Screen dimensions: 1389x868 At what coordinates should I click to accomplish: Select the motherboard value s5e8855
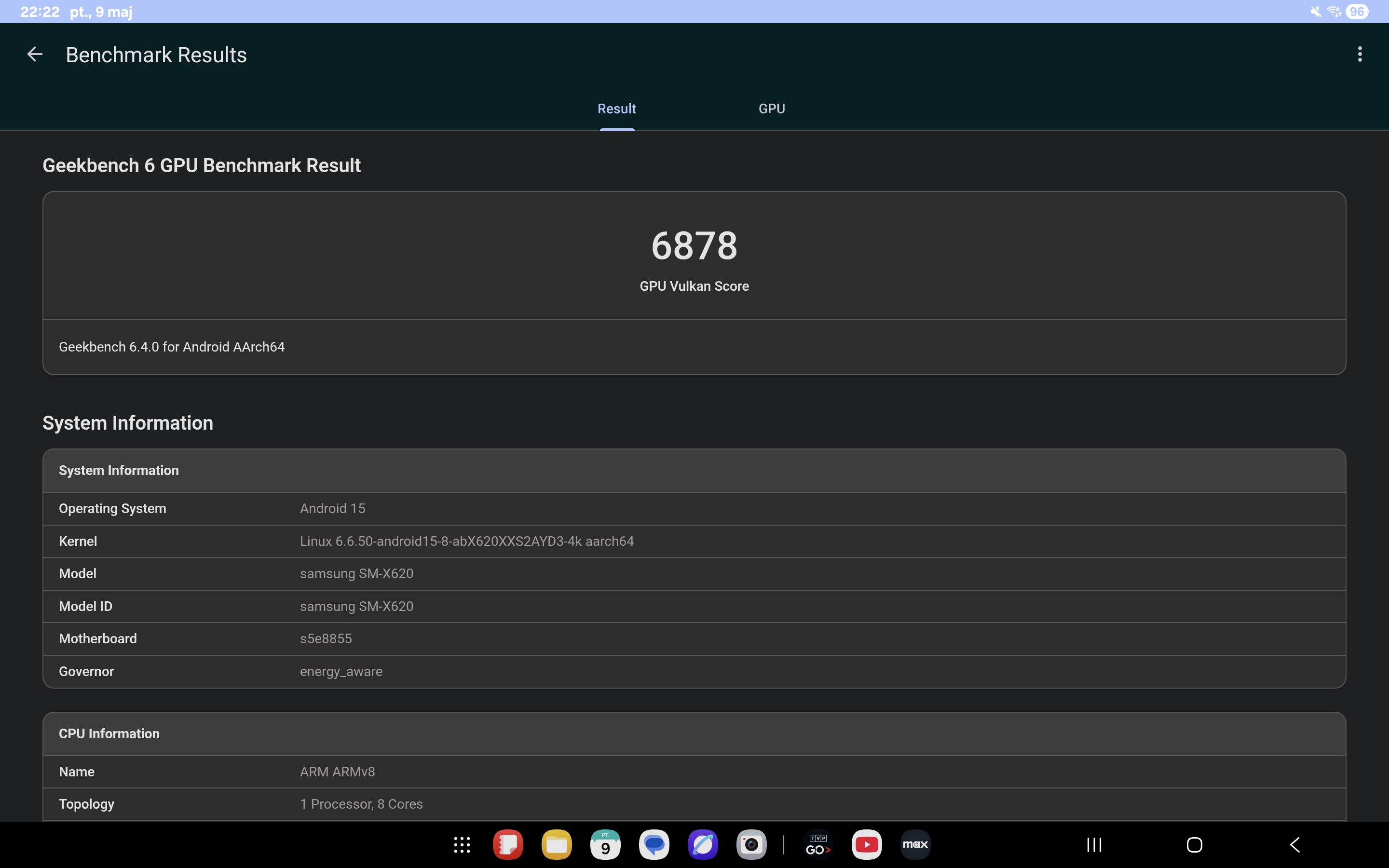(x=326, y=638)
